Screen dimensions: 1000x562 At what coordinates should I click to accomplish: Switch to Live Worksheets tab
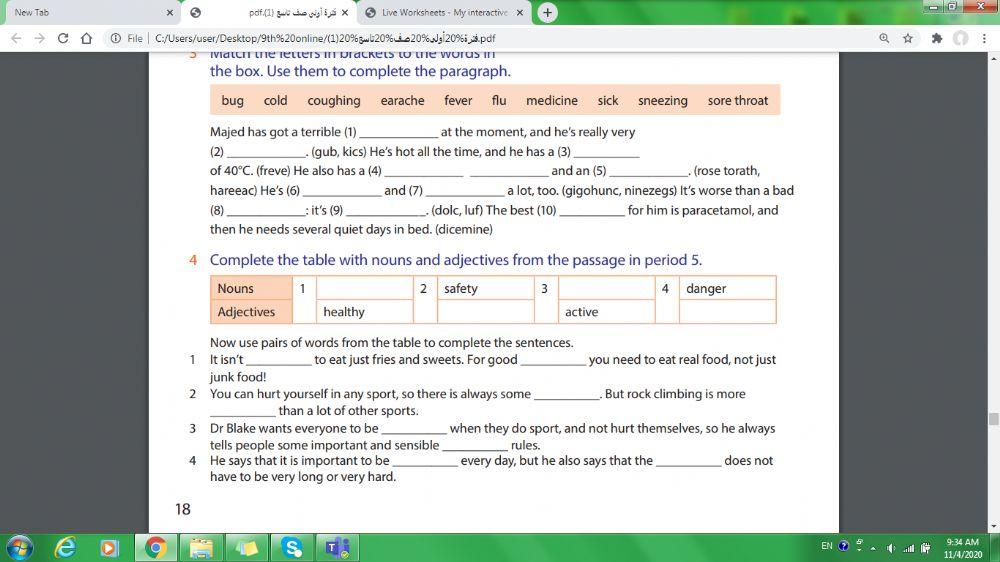pyautogui.click(x=444, y=12)
